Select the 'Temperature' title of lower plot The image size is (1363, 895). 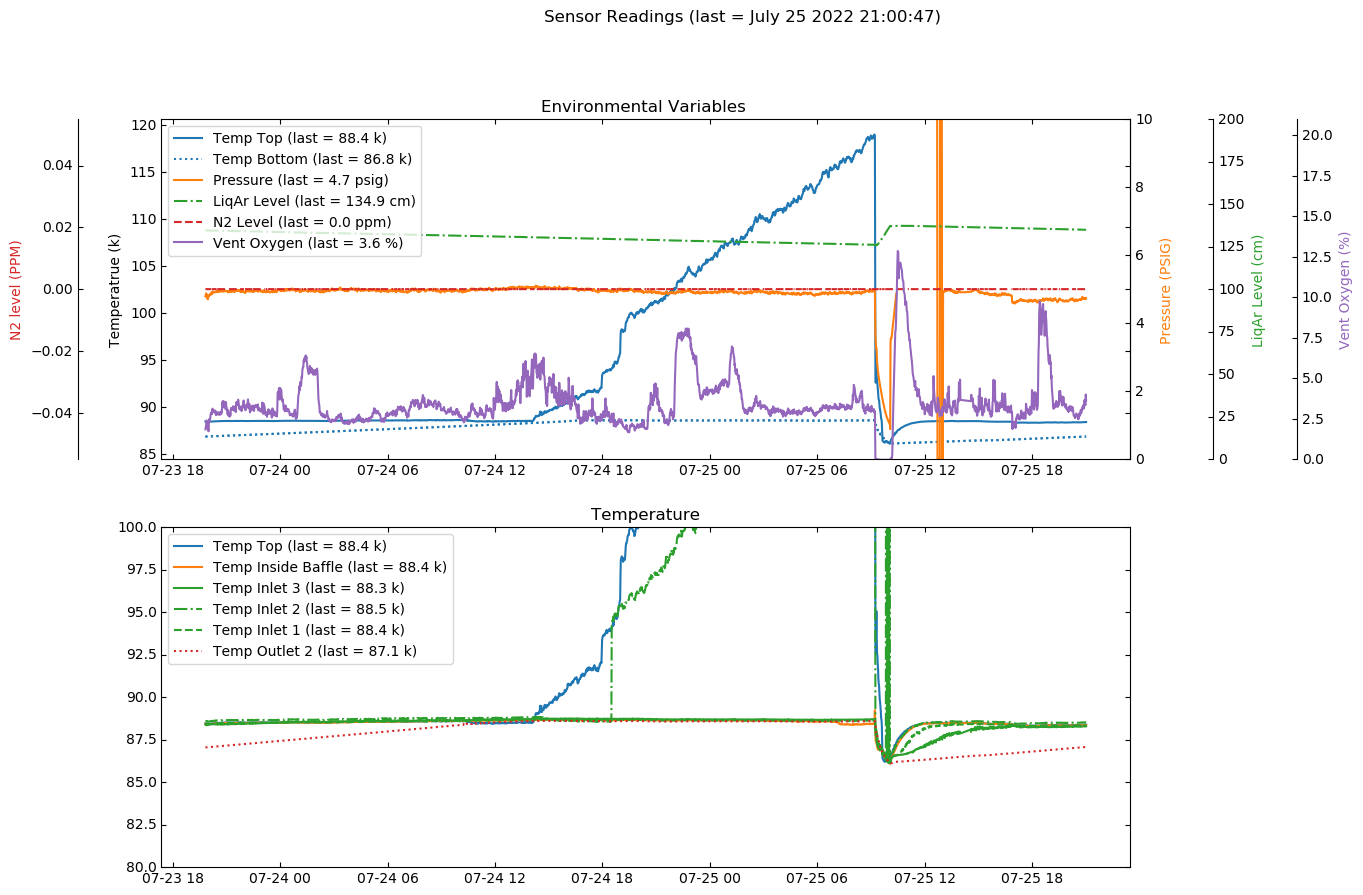[x=645, y=515]
